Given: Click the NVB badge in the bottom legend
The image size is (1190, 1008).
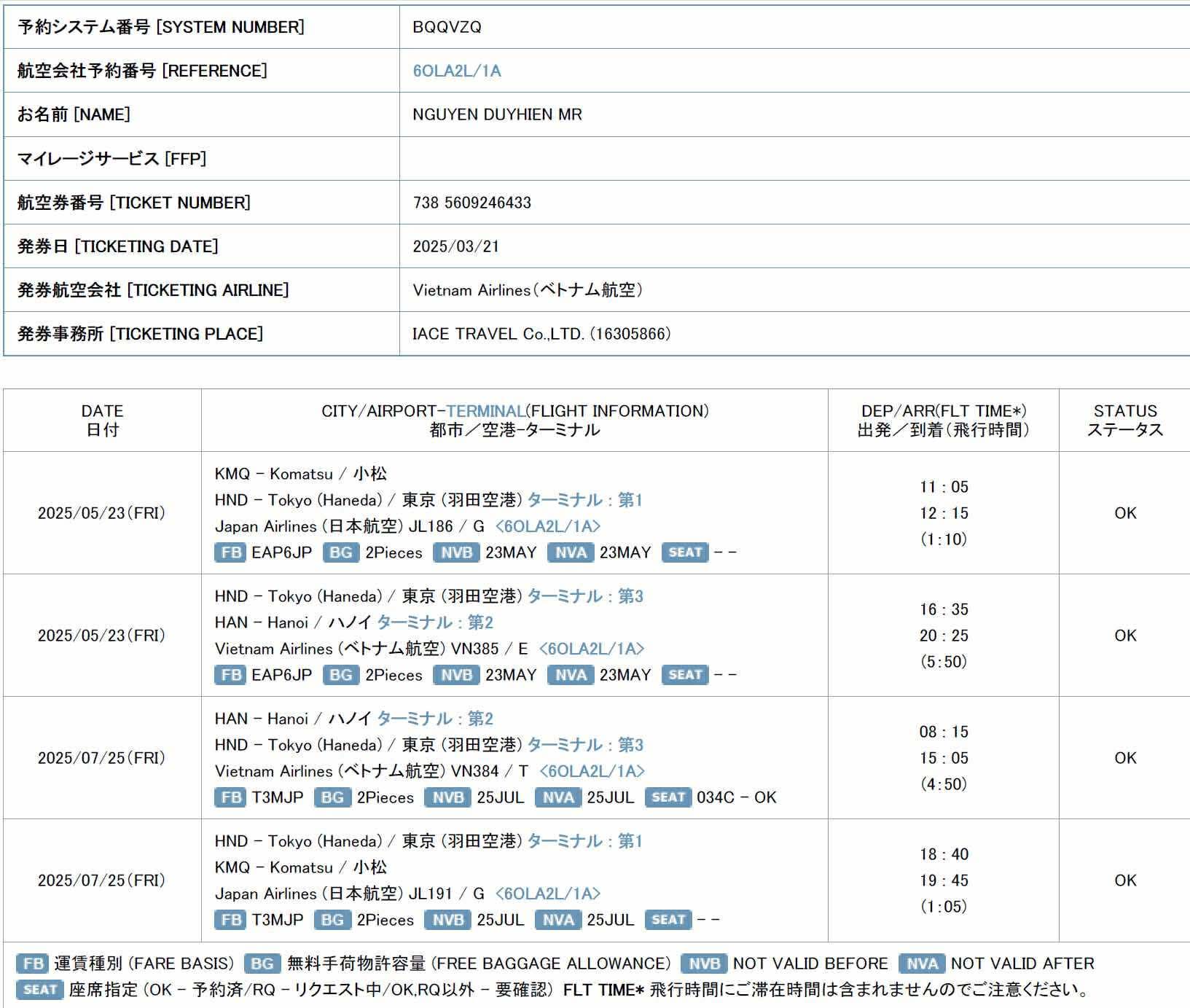Looking at the screenshot, I should point(704,964).
